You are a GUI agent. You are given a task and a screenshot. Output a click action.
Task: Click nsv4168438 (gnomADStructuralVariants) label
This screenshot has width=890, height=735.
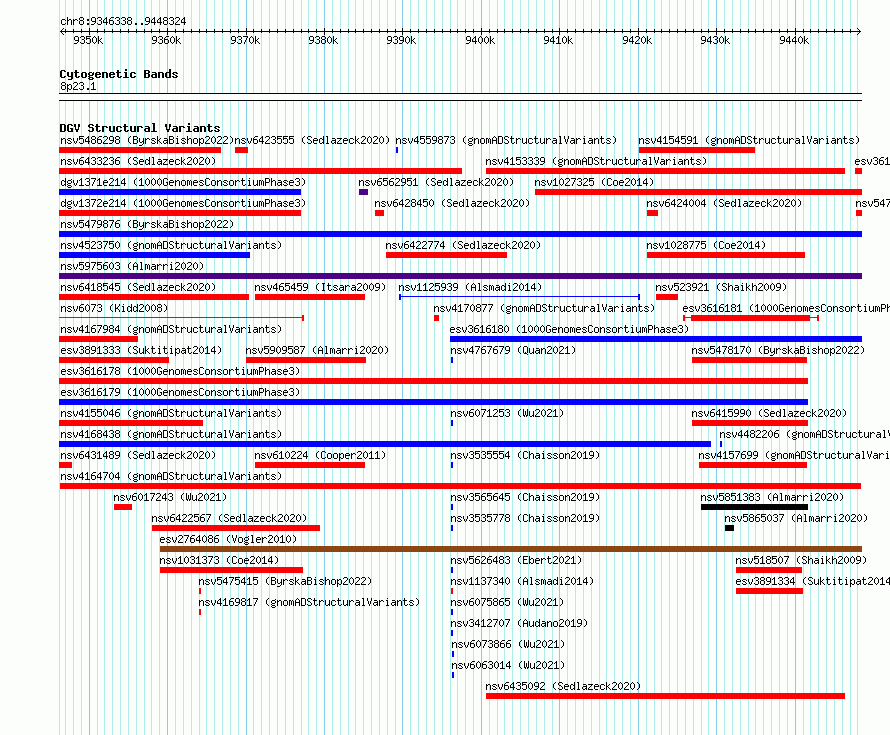[x=171, y=434]
